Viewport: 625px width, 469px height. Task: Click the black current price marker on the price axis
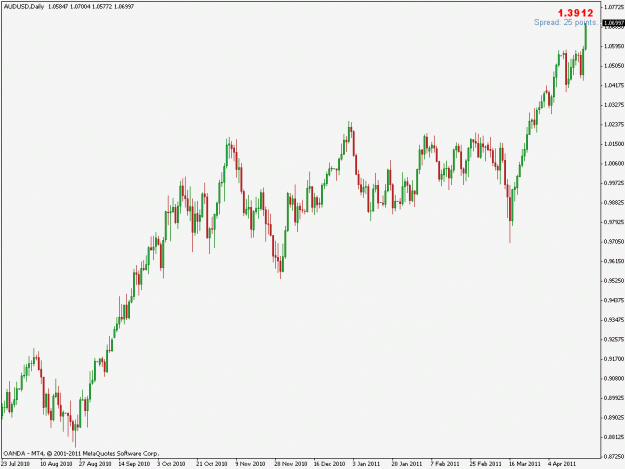[x=614, y=24]
